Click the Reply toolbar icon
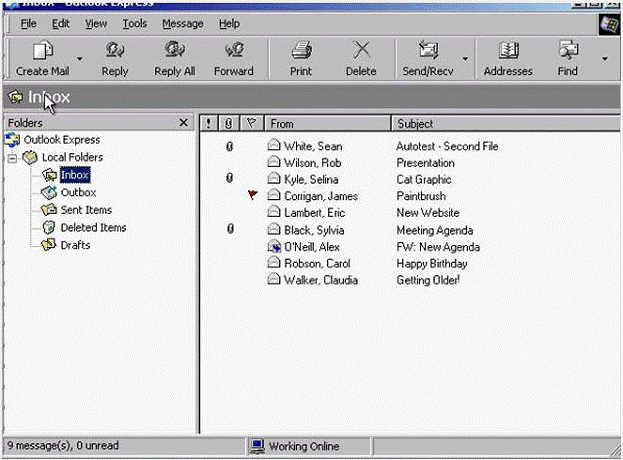623x460 pixels. click(x=115, y=51)
